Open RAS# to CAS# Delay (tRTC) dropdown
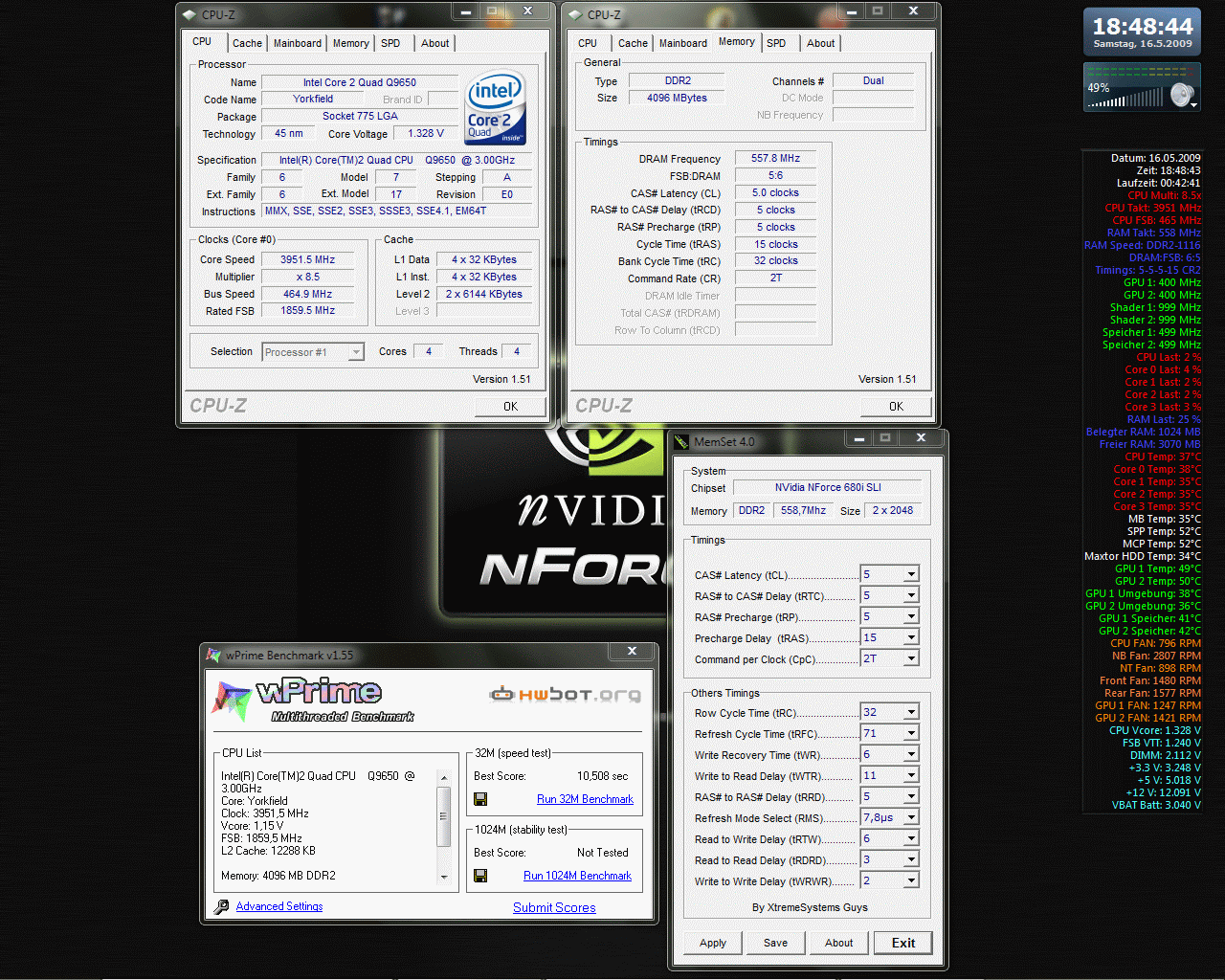This screenshot has width=1225, height=980. (911, 595)
